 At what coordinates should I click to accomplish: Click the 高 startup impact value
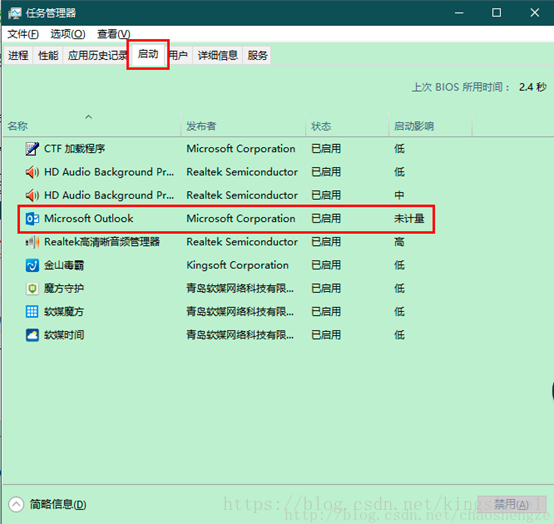pyautogui.click(x=399, y=242)
